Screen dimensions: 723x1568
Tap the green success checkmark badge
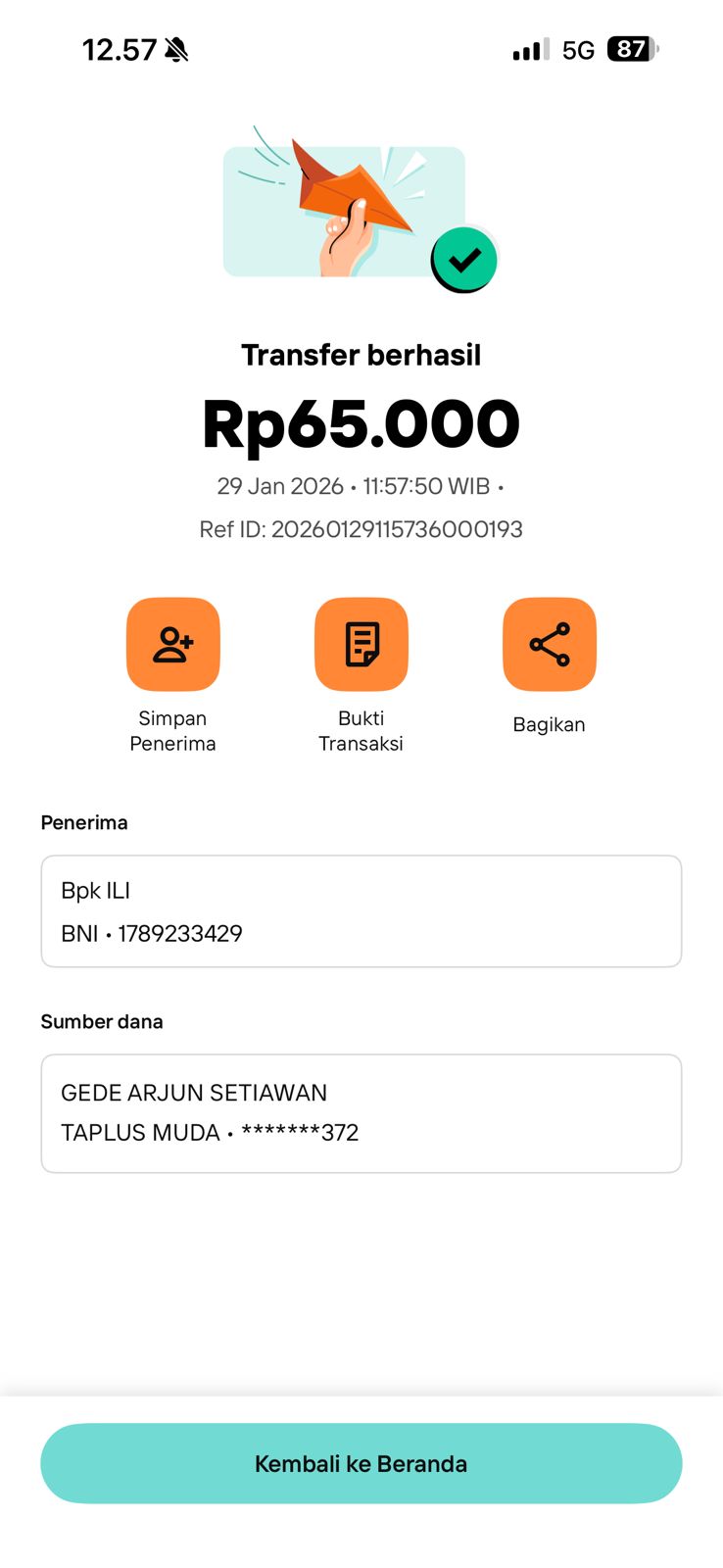(x=464, y=260)
